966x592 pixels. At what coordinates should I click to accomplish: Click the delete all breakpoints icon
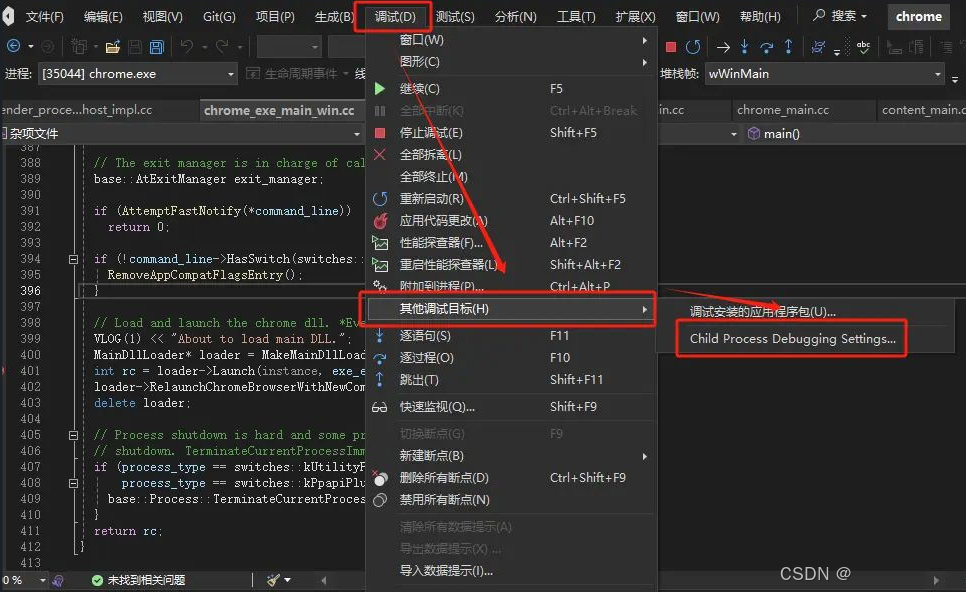point(380,478)
